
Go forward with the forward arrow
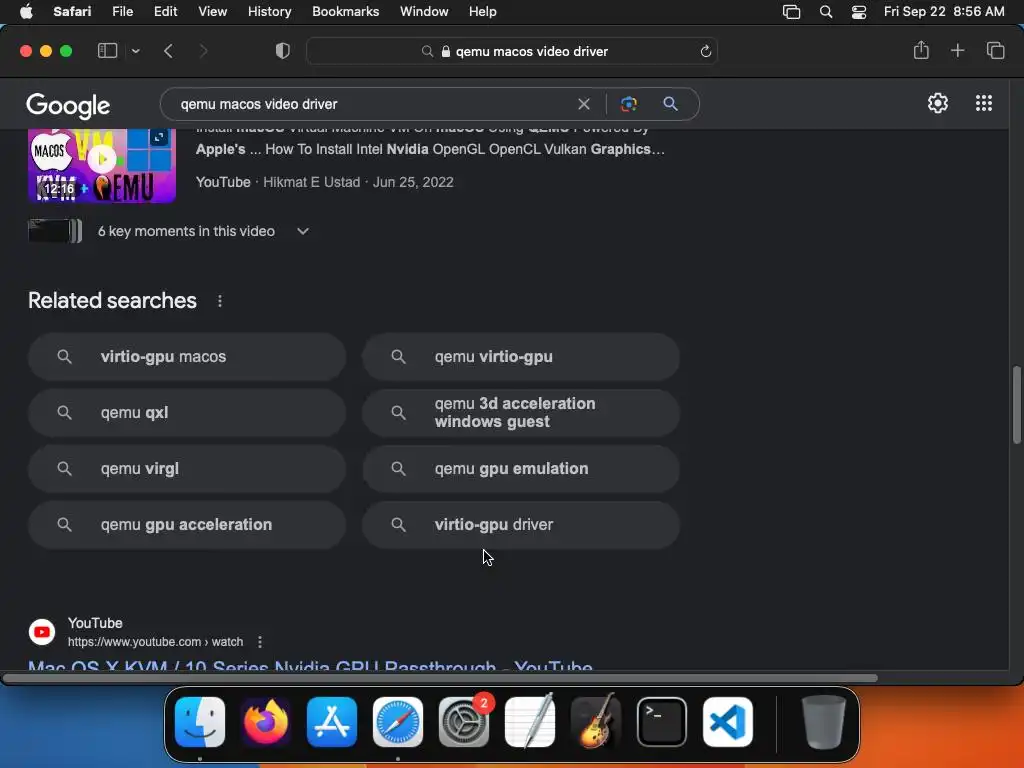click(x=203, y=51)
